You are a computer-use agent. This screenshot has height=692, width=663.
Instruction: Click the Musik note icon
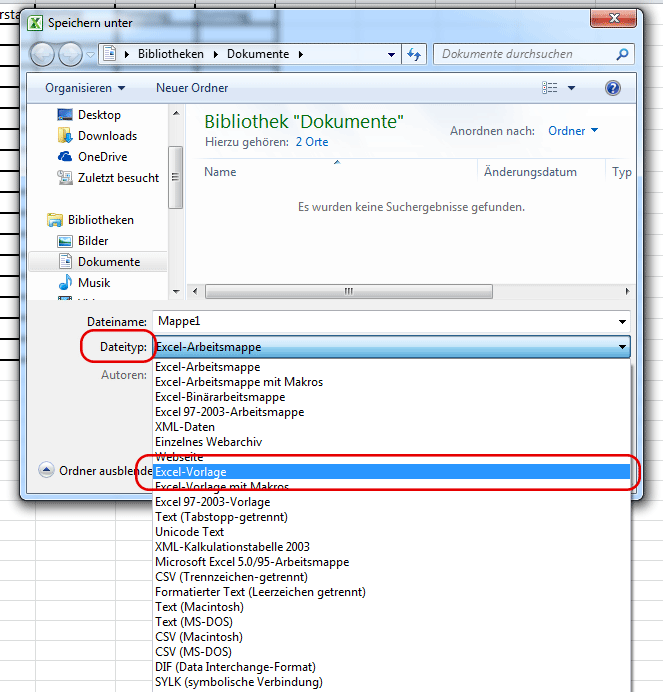point(65,282)
